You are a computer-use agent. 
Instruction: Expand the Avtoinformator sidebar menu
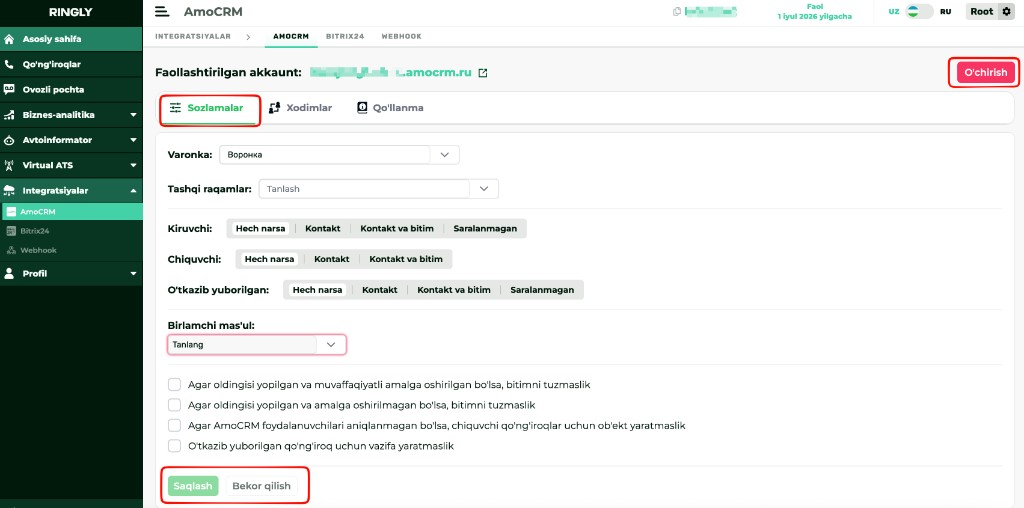[133, 140]
